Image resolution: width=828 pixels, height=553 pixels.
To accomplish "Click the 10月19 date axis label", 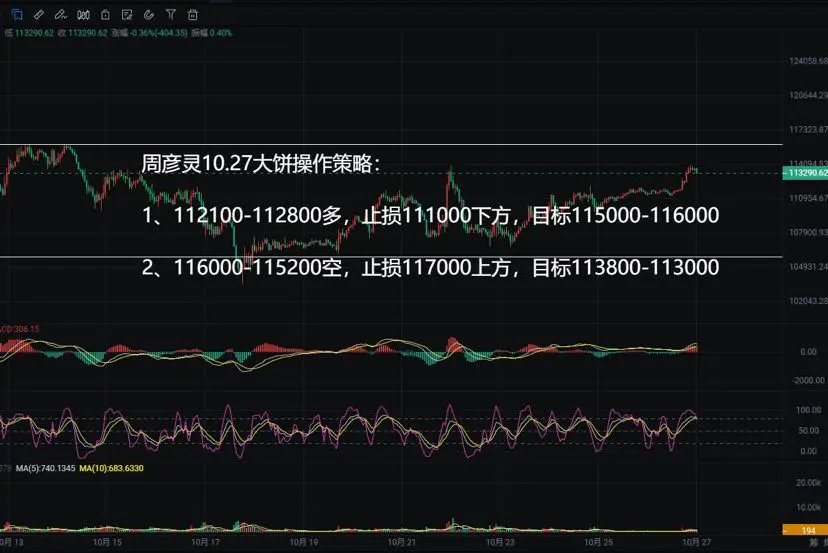I will point(304,542).
